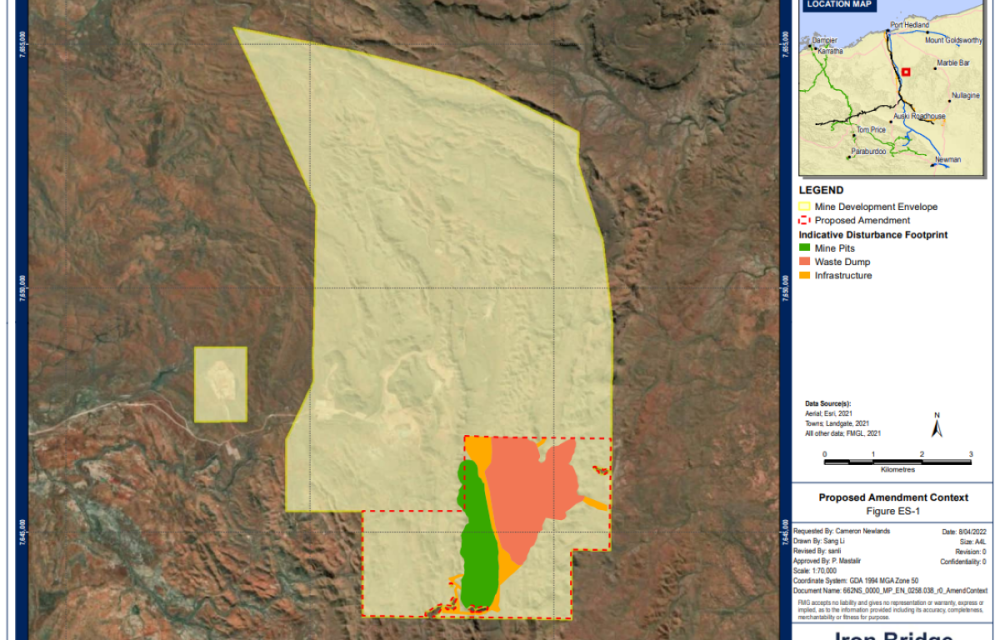Click the red project marker in the location map
The height and width of the screenshot is (640, 1000).
pyautogui.click(x=905, y=73)
